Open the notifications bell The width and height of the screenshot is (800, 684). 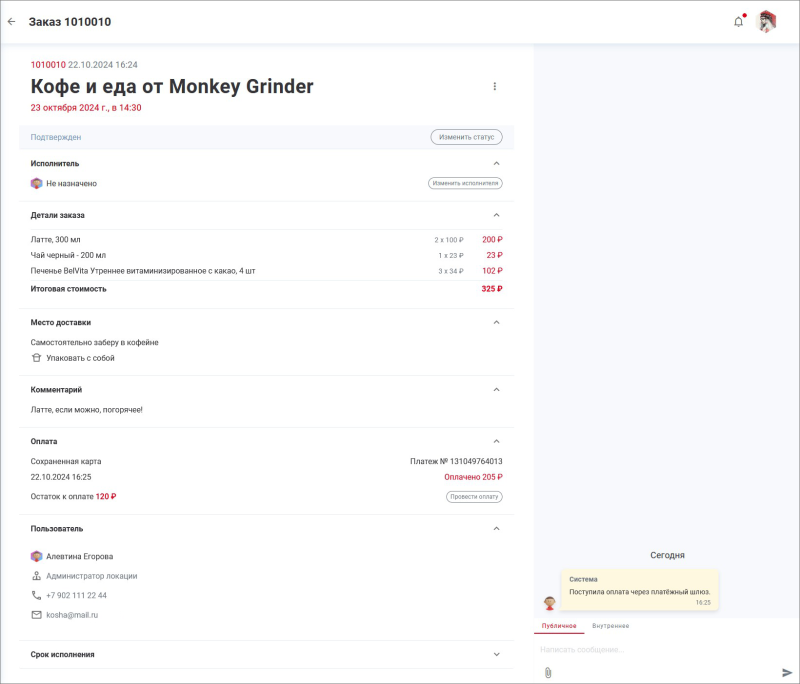point(739,22)
